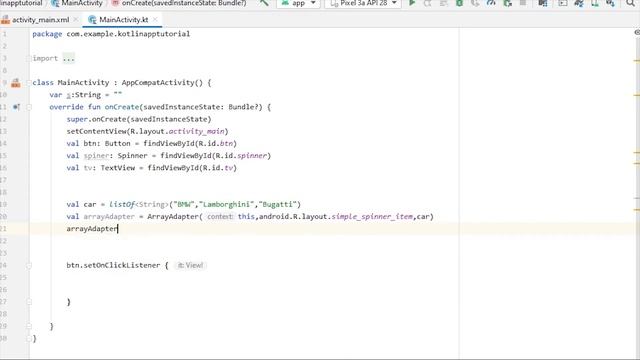The height and width of the screenshot is (360, 640).
Task: Collapse the onCreate function fold marker
Action: click(29, 107)
